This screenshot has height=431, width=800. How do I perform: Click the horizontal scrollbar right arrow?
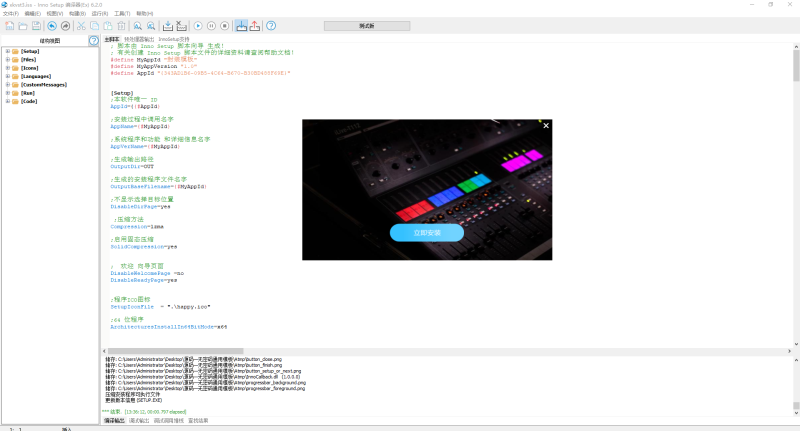(x=789, y=351)
